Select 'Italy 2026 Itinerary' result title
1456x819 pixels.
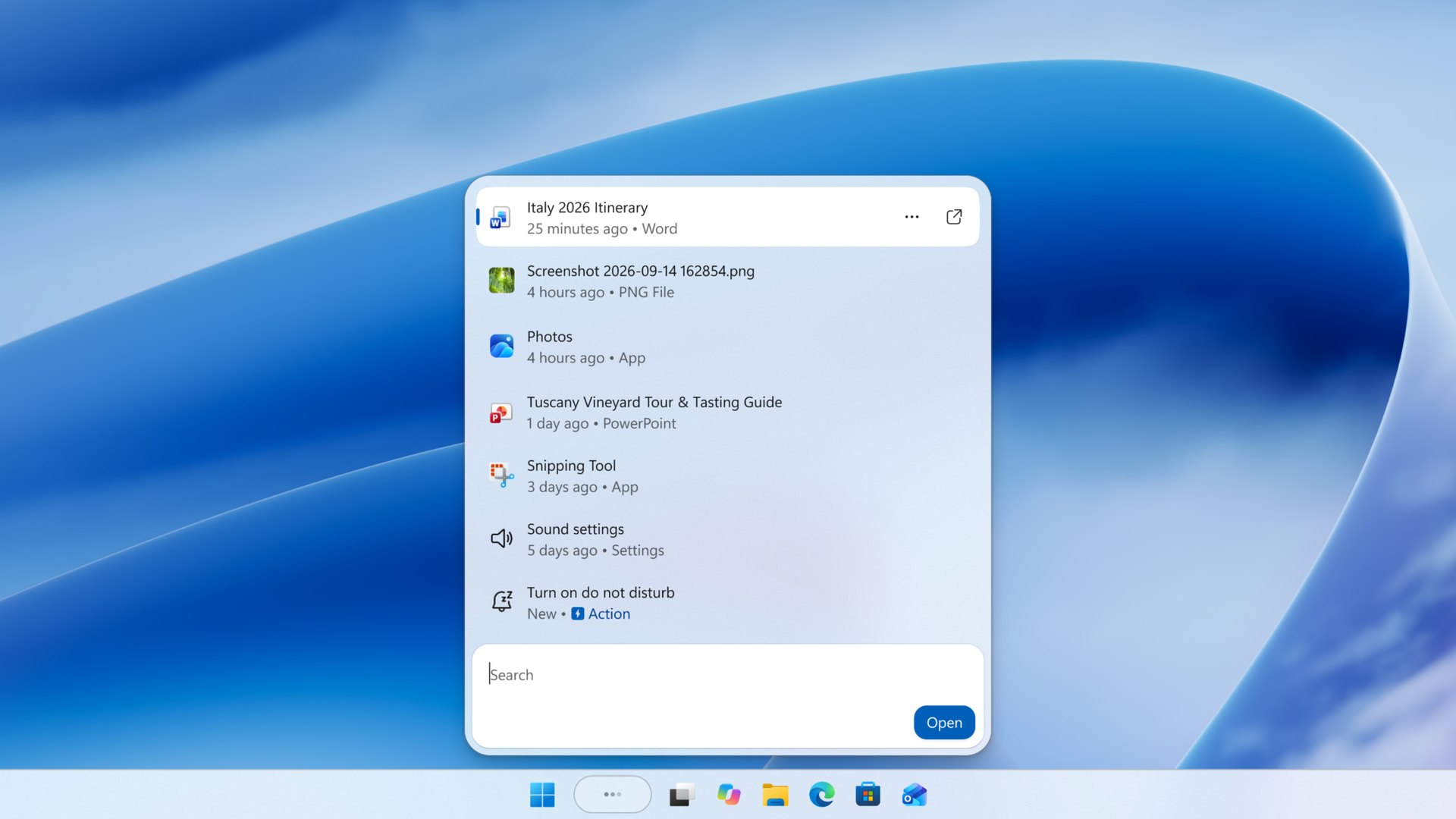(587, 207)
